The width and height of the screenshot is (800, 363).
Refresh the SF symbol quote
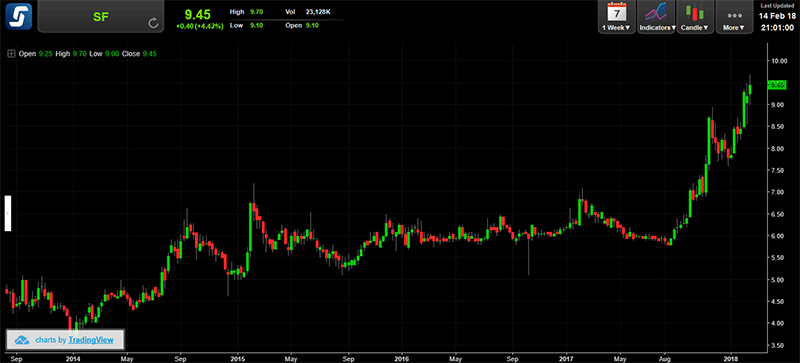[153, 23]
